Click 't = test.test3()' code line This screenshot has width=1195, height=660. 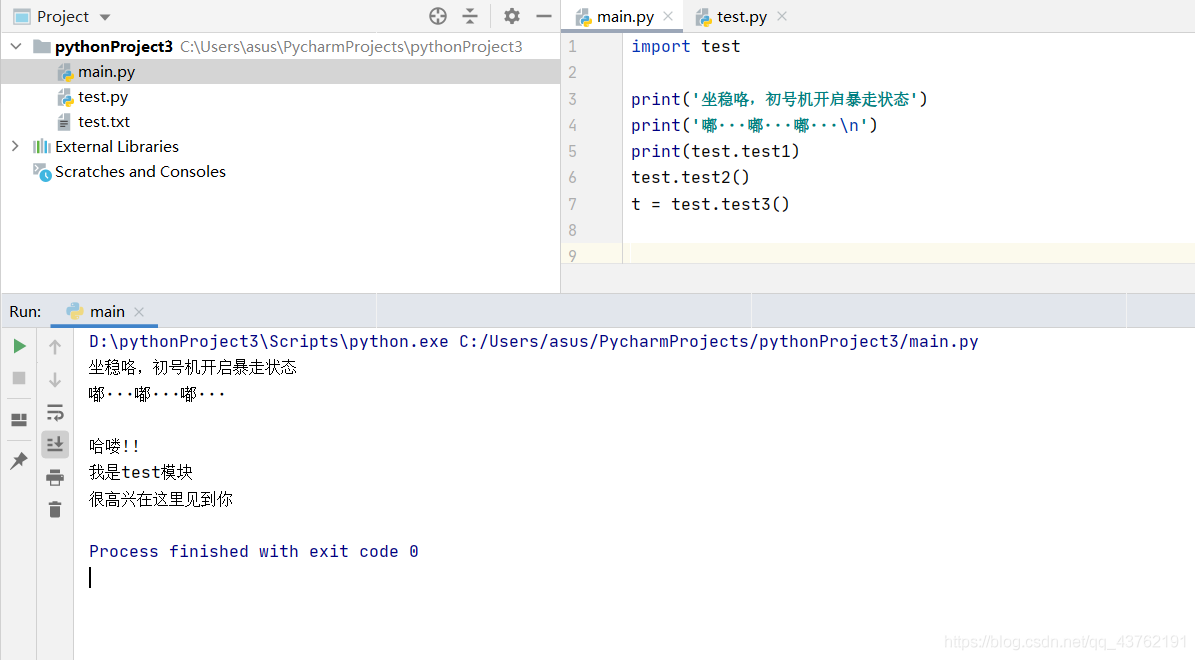710,204
